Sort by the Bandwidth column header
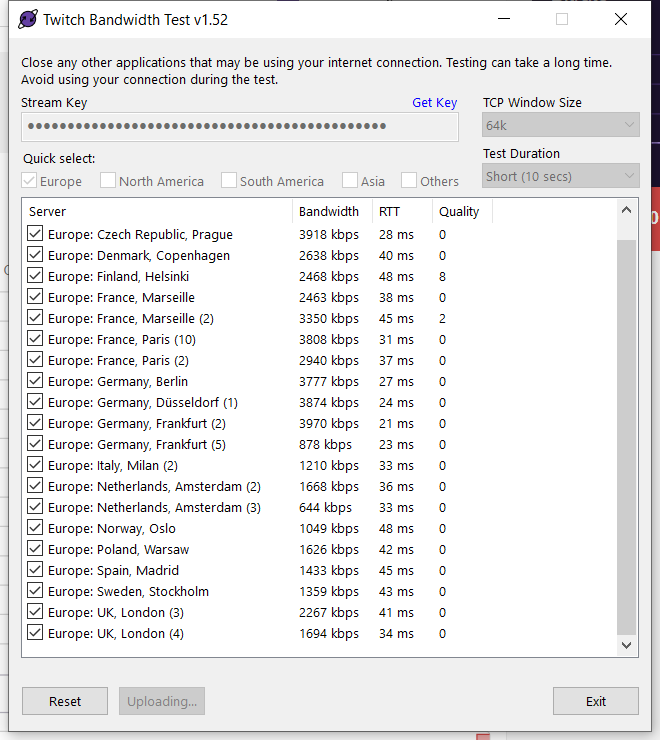660x740 pixels. (x=333, y=211)
